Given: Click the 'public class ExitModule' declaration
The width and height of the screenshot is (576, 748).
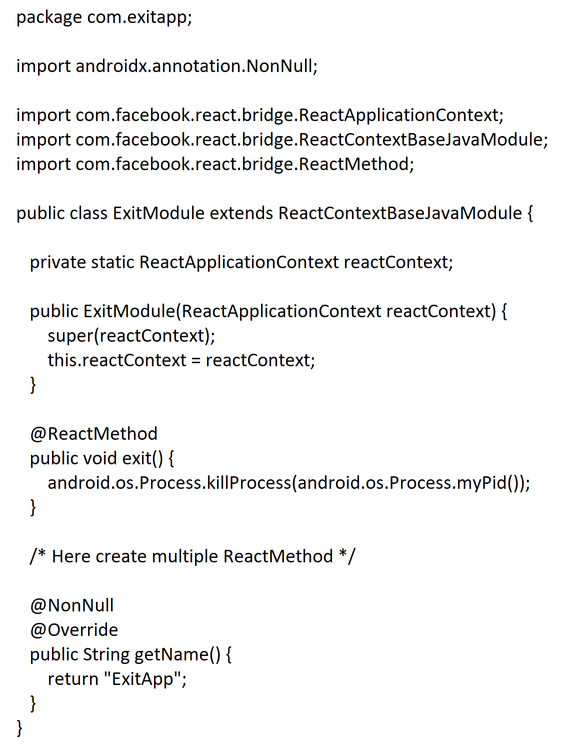Looking at the screenshot, I should tap(274, 213).
